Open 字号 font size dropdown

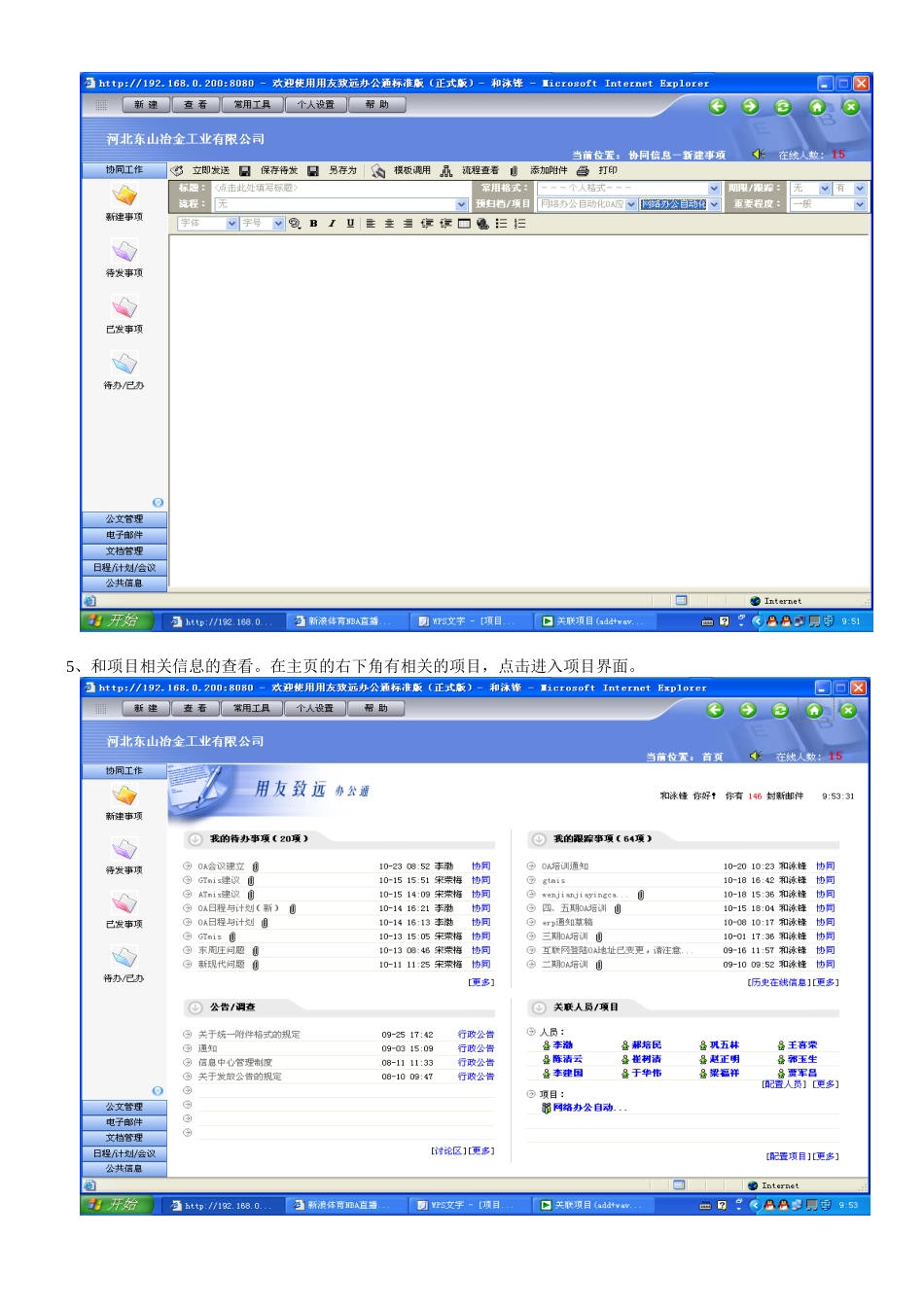(263, 224)
